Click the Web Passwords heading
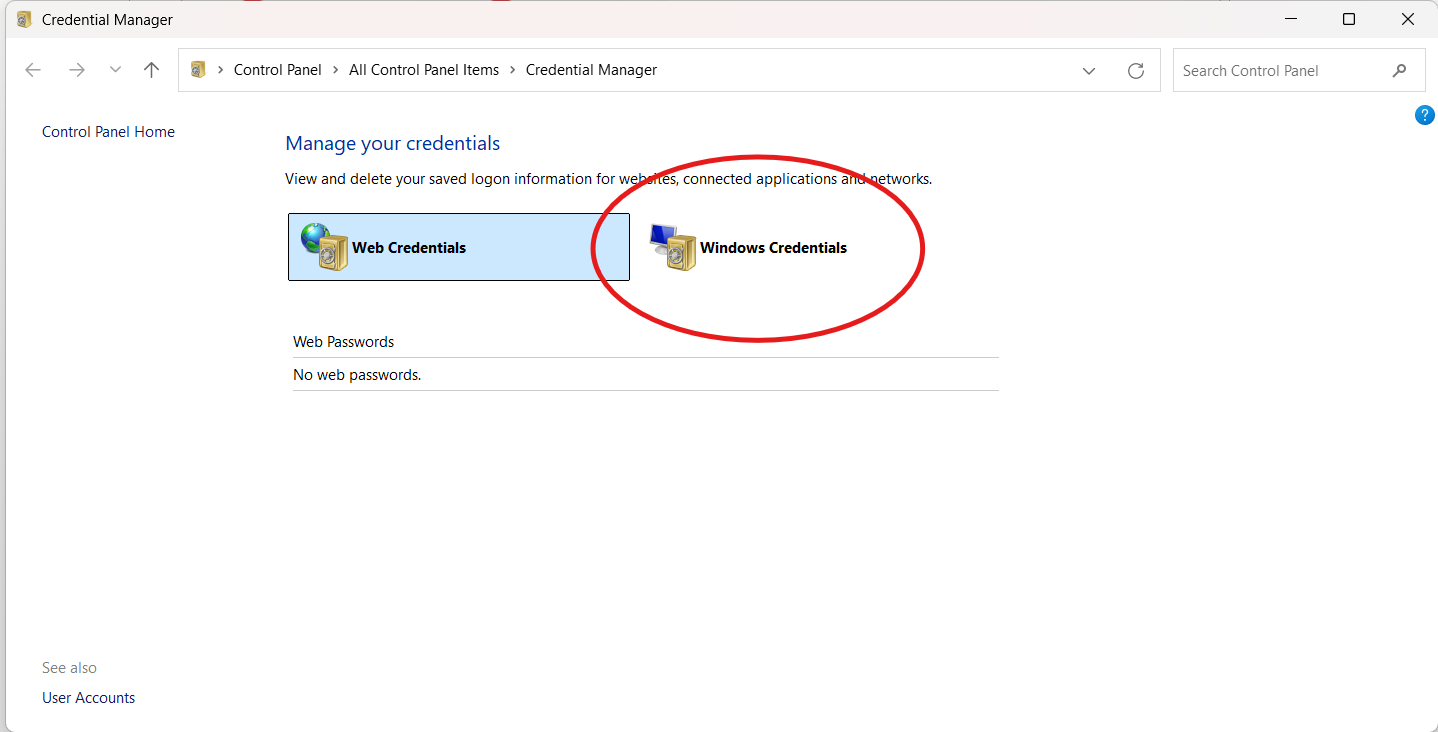 pyautogui.click(x=343, y=342)
